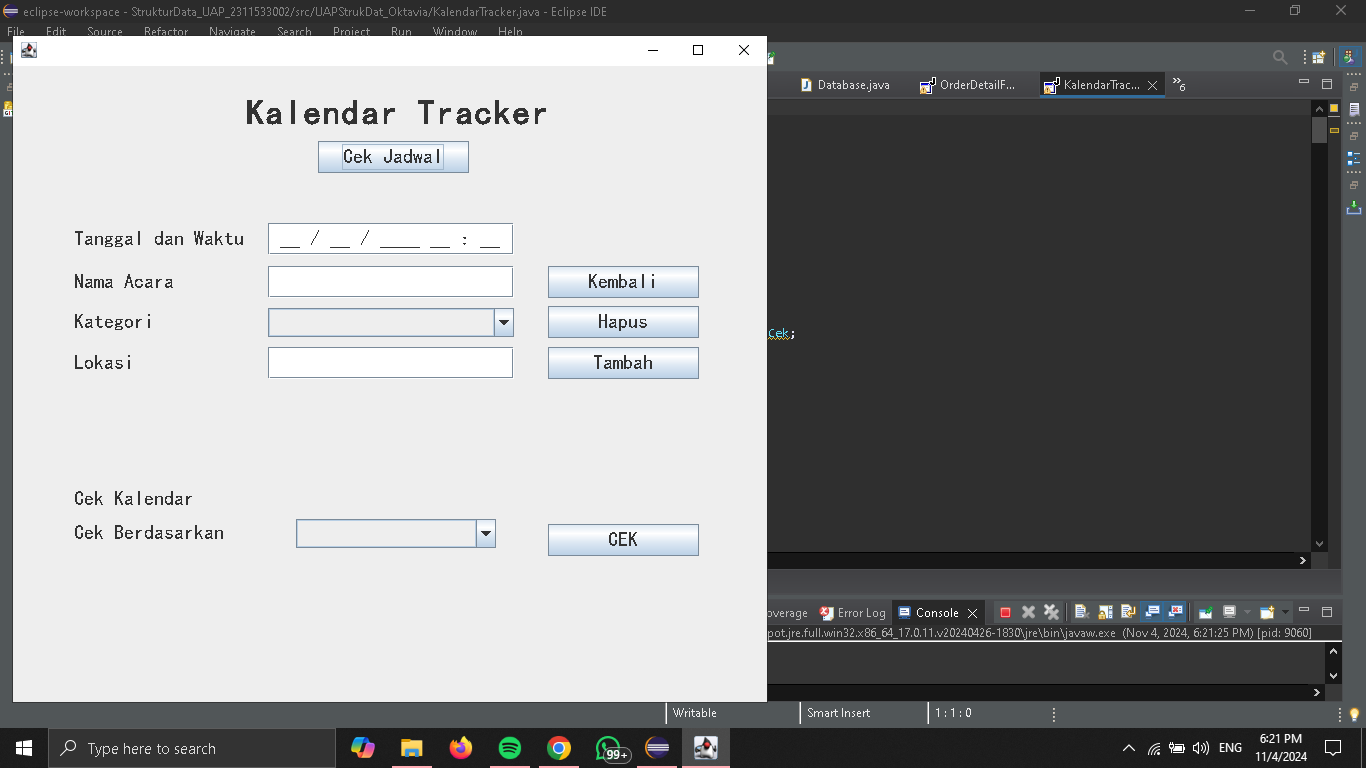Toggle show console when standard out changes

[x=1152, y=612]
